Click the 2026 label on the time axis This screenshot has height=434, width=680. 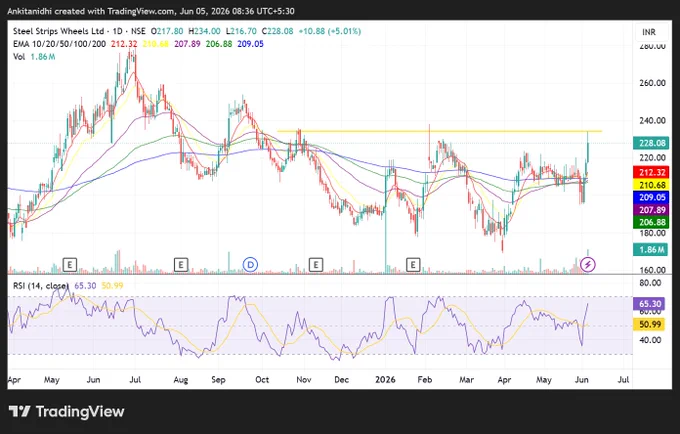[385, 380]
